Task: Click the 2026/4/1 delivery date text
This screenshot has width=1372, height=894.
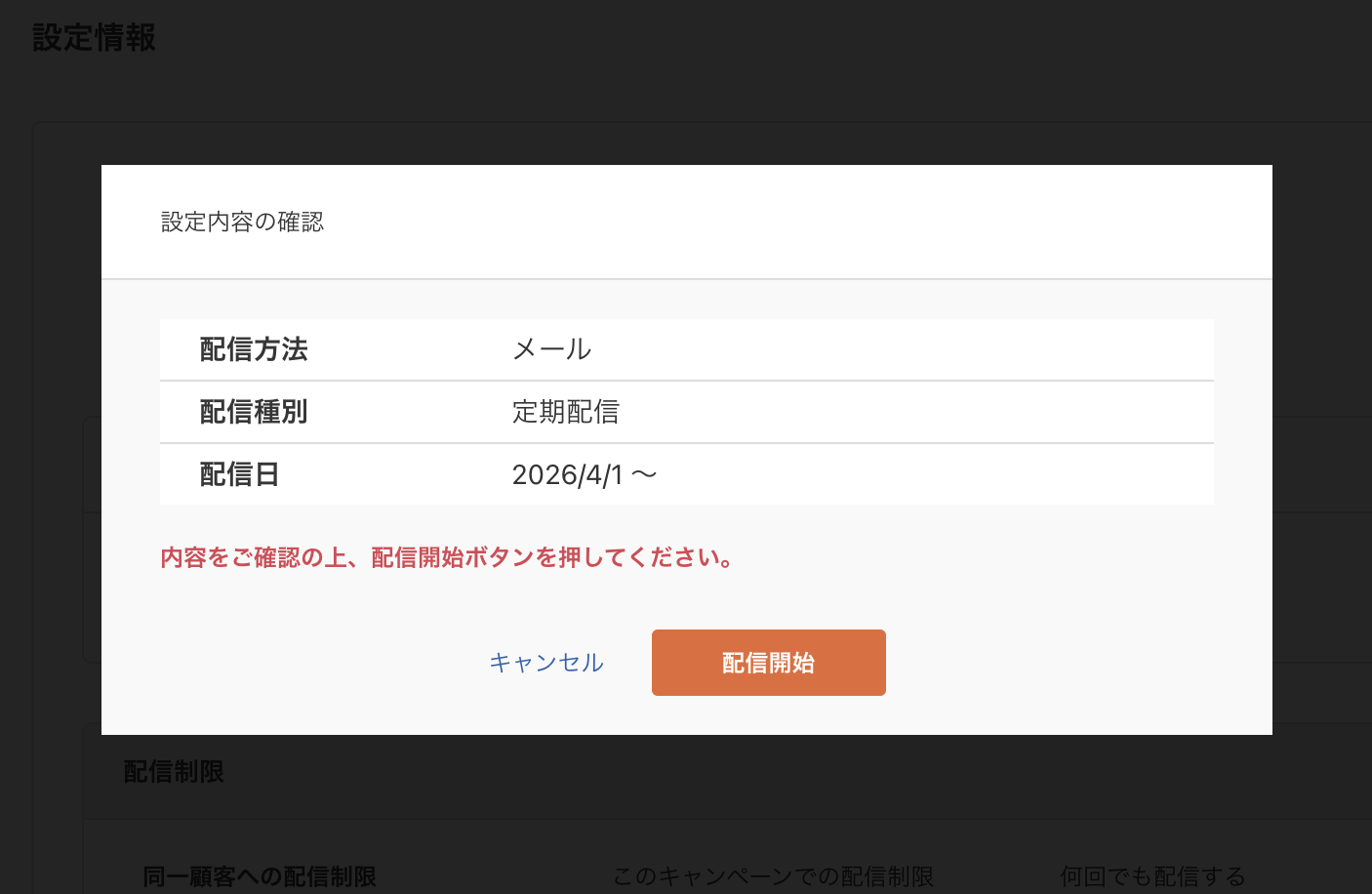Action: (x=584, y=474)
